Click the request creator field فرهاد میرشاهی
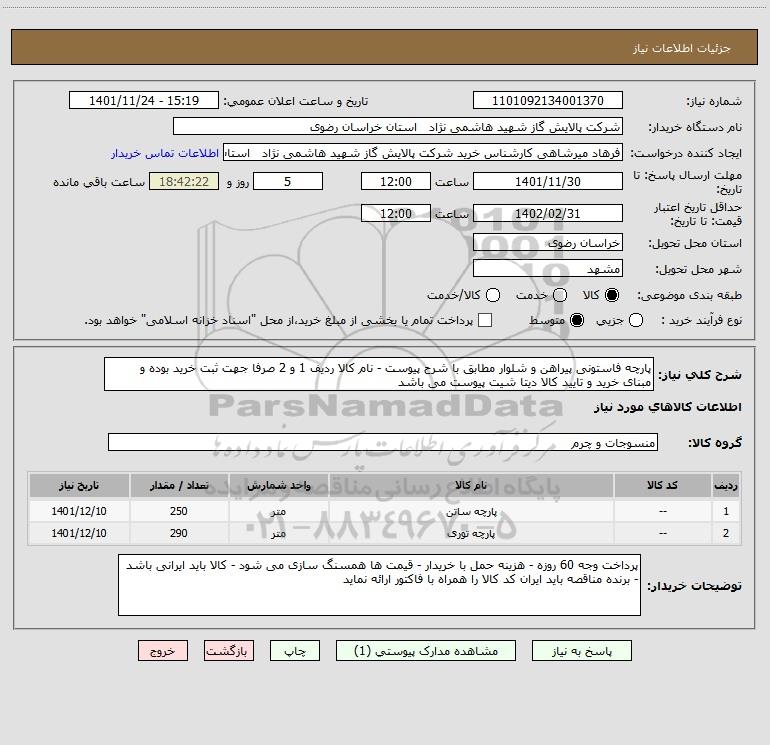Screen dimensions: 770x745 click(423, 153)
